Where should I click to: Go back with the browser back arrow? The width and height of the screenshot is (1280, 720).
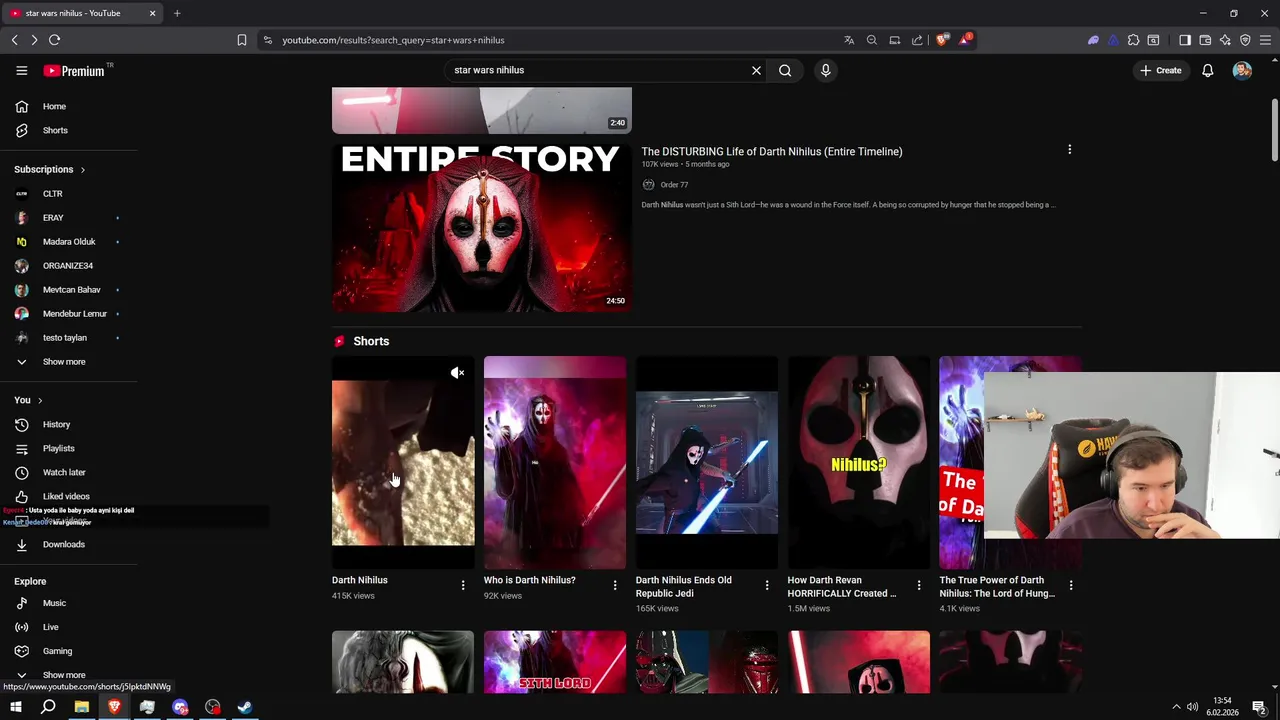(x=14, y=40)
